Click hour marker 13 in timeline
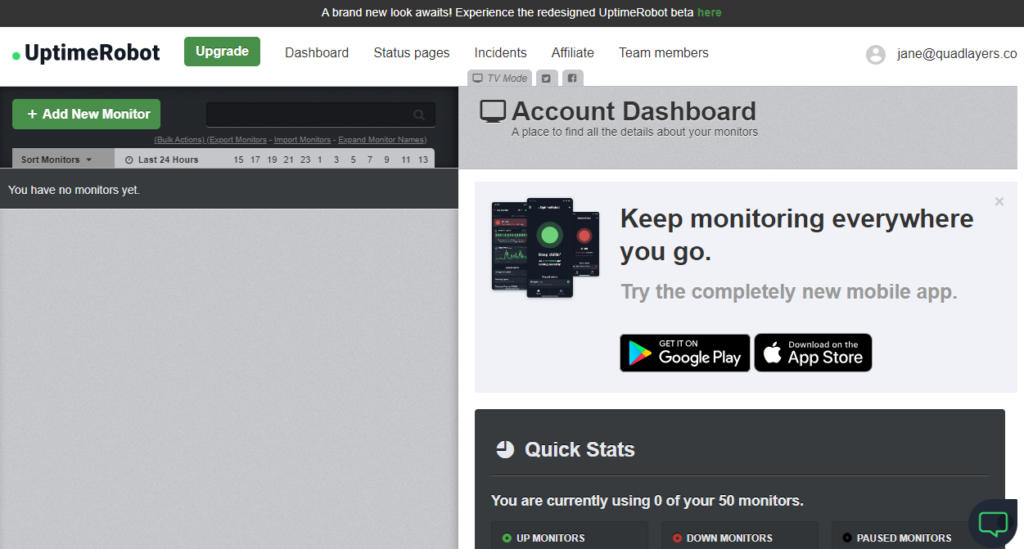 click(x=423, y=159)
